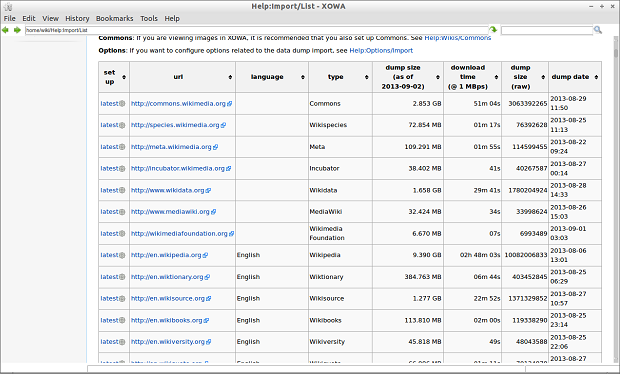Click the settings icon next to wikimediafoundation latest

(122, 234)
